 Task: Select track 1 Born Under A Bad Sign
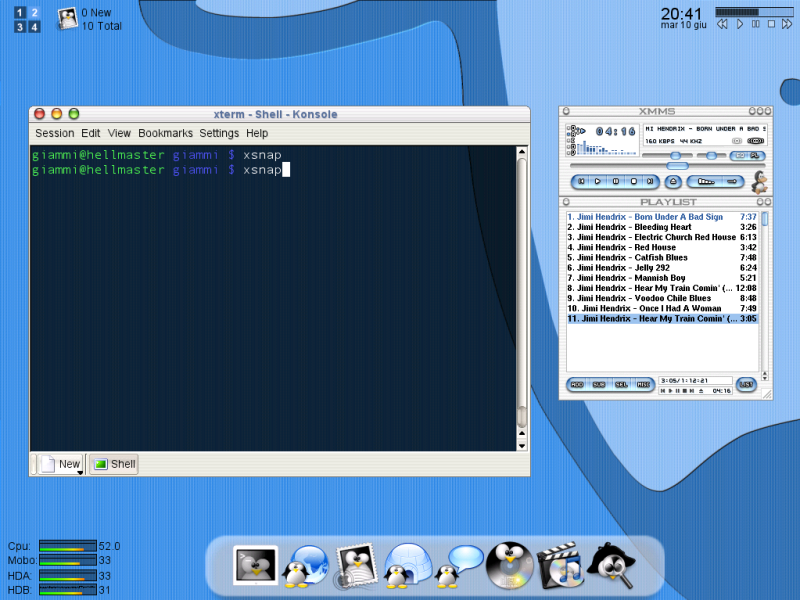662,217
